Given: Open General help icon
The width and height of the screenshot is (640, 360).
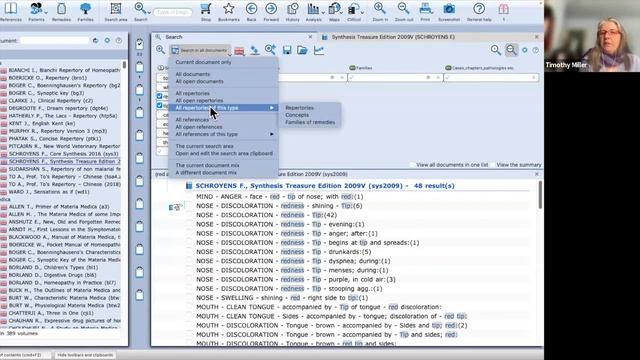Looking at the screenshot, I should [x=479, y=9].
